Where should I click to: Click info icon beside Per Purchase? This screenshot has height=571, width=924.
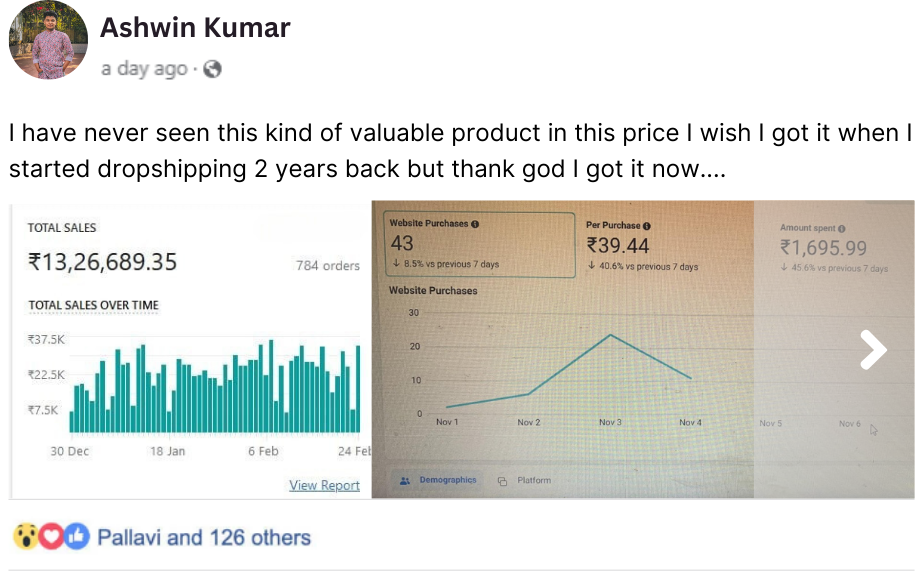click(647, 226)
